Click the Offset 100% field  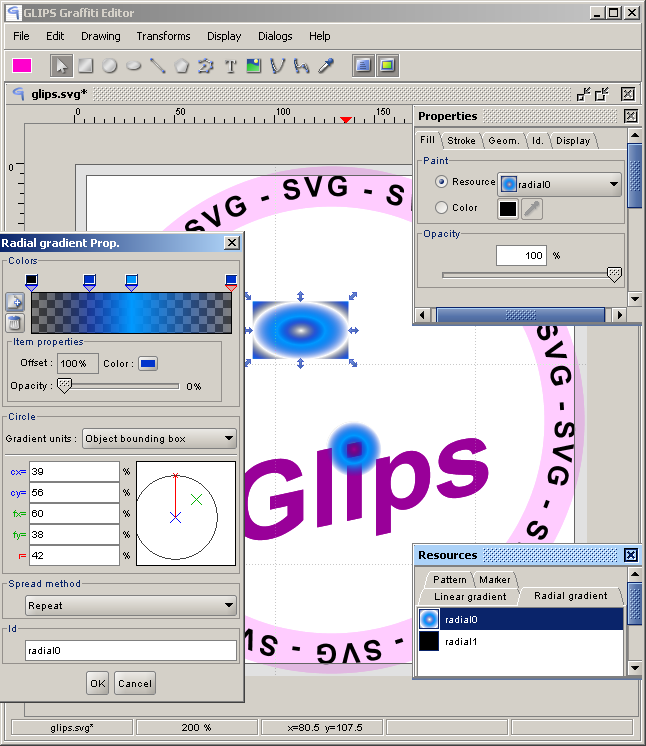pos(78,363)
